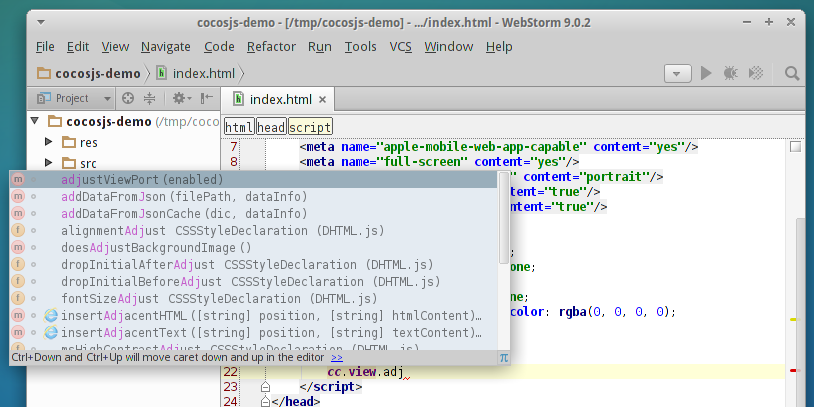Open the Help menu
This screenshot has height=407, width=814.
tap(499, 47)
